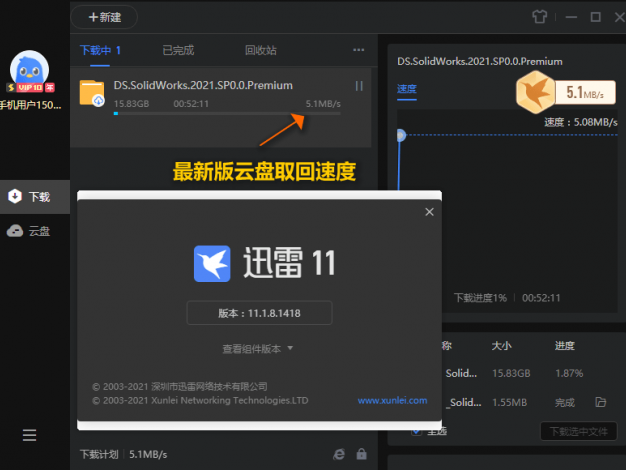This screenshot has width=626, height=470.
Task: Click the 速度：5.08MB/s label
Action: 580,122
